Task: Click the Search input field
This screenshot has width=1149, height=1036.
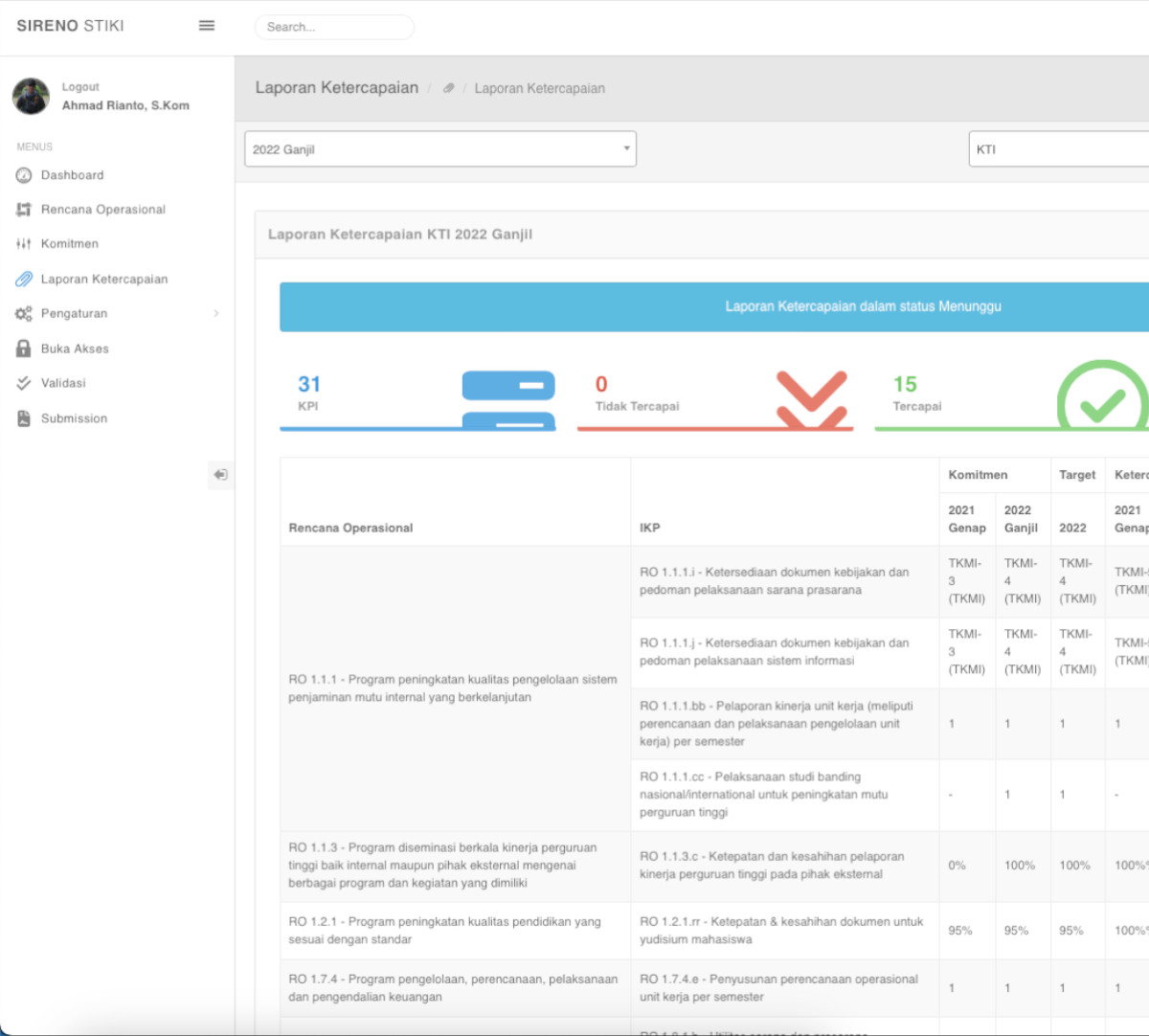Action: (334, 27)
